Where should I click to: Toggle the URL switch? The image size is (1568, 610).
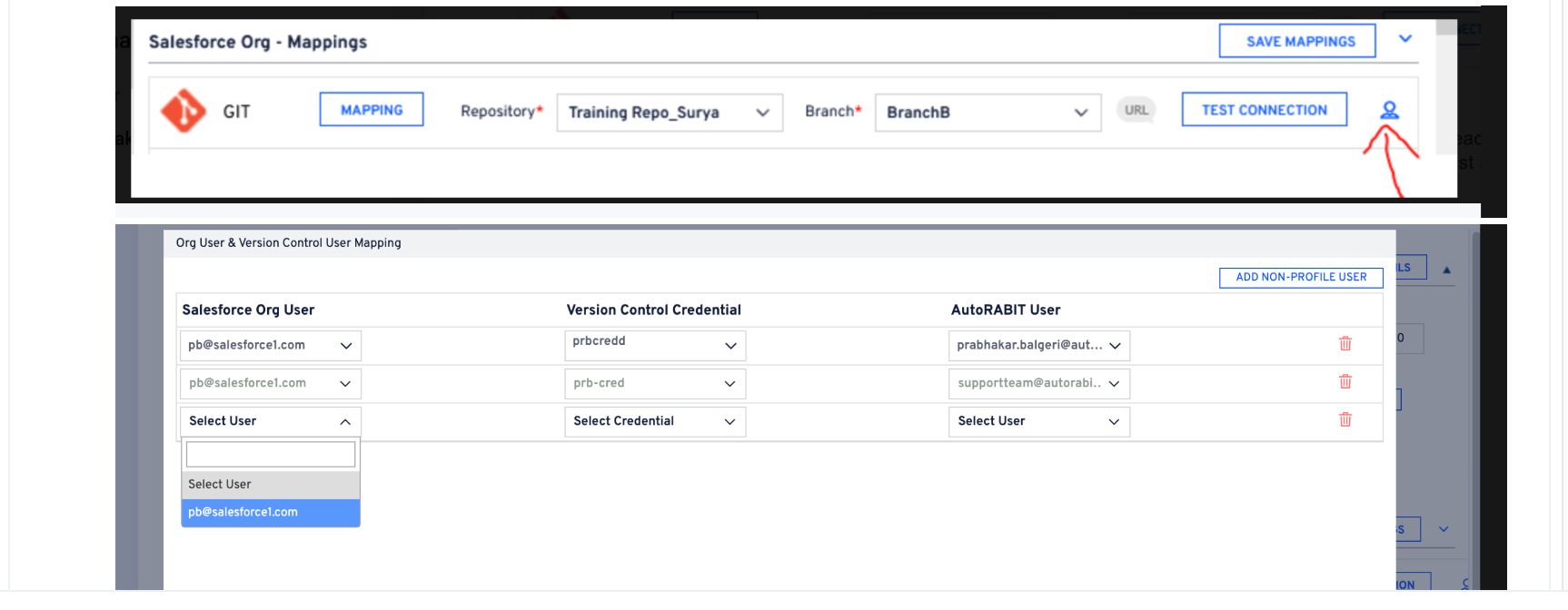[x=1136, y=111]
